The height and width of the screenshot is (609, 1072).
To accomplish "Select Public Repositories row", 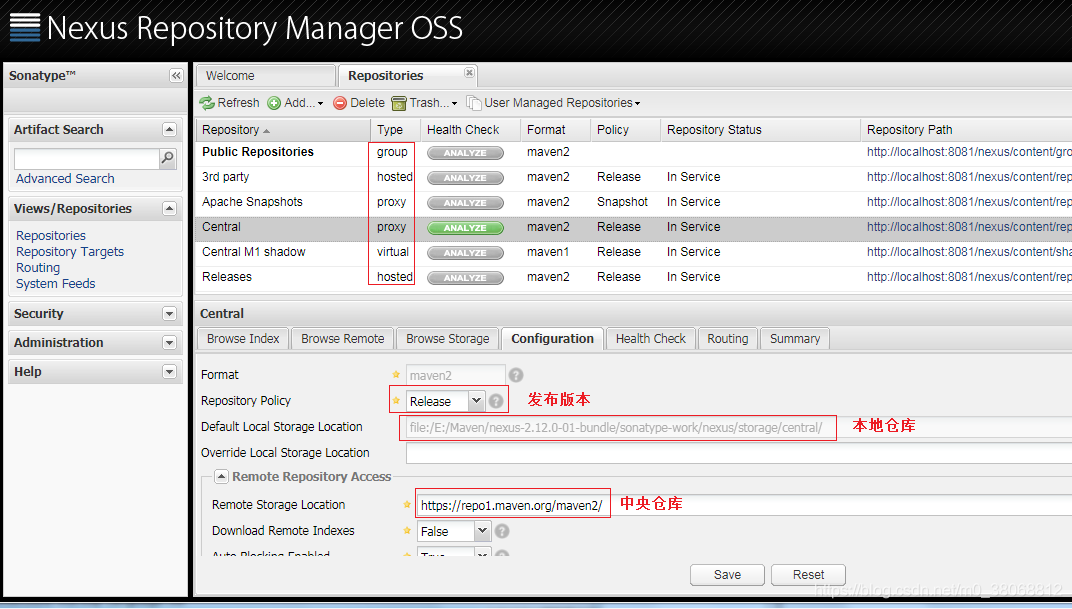I will coord(633,152).
